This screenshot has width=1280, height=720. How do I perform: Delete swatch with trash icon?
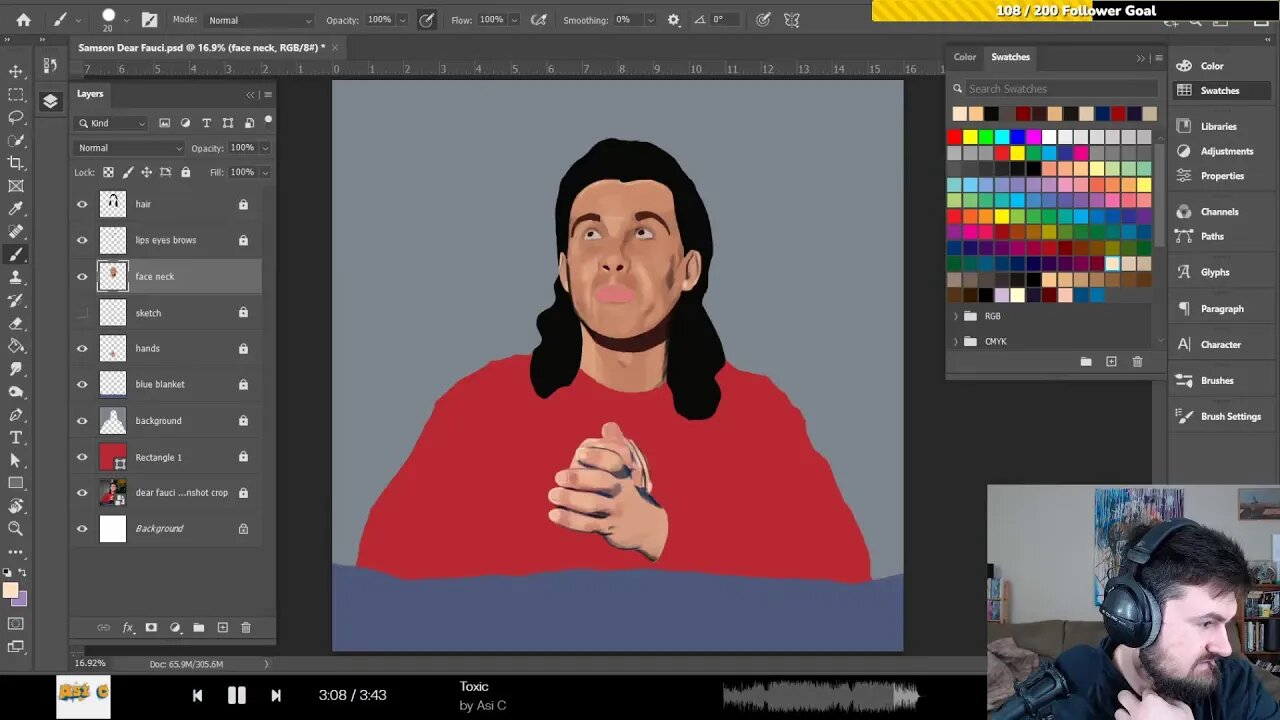click(1137, 361)
